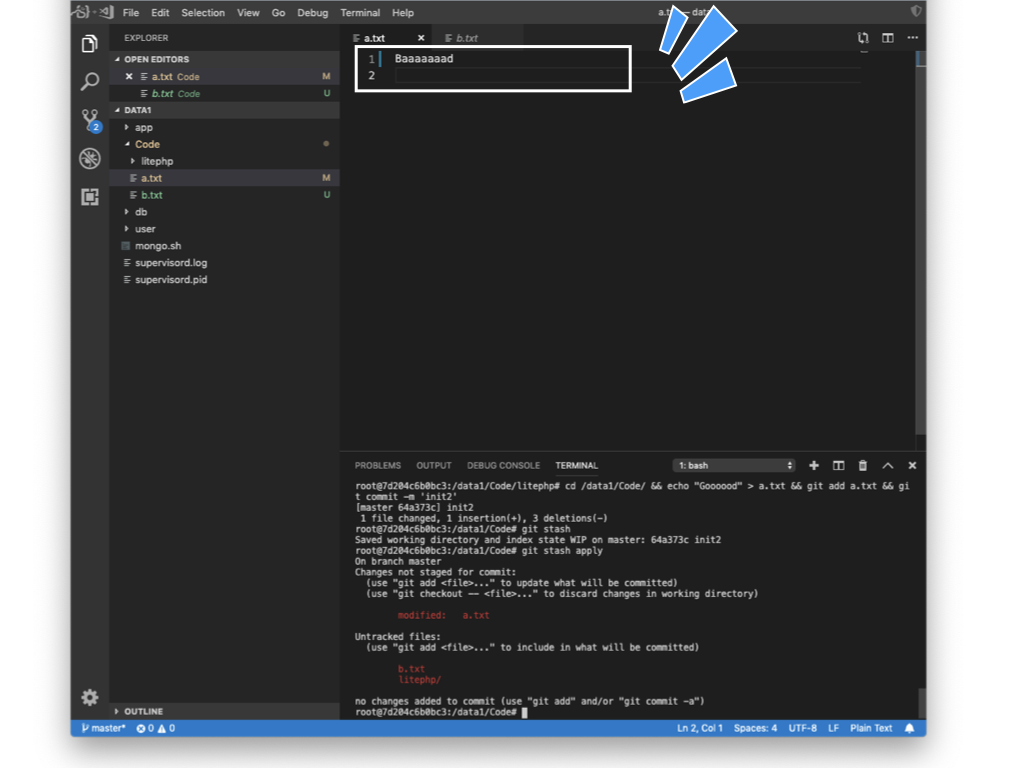Open the Debug view icon
Screen dimensions: 1024x768
click(90, 158)
